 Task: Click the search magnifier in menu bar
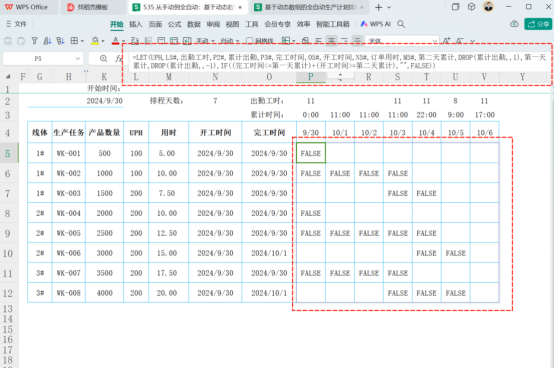[401, 24]
